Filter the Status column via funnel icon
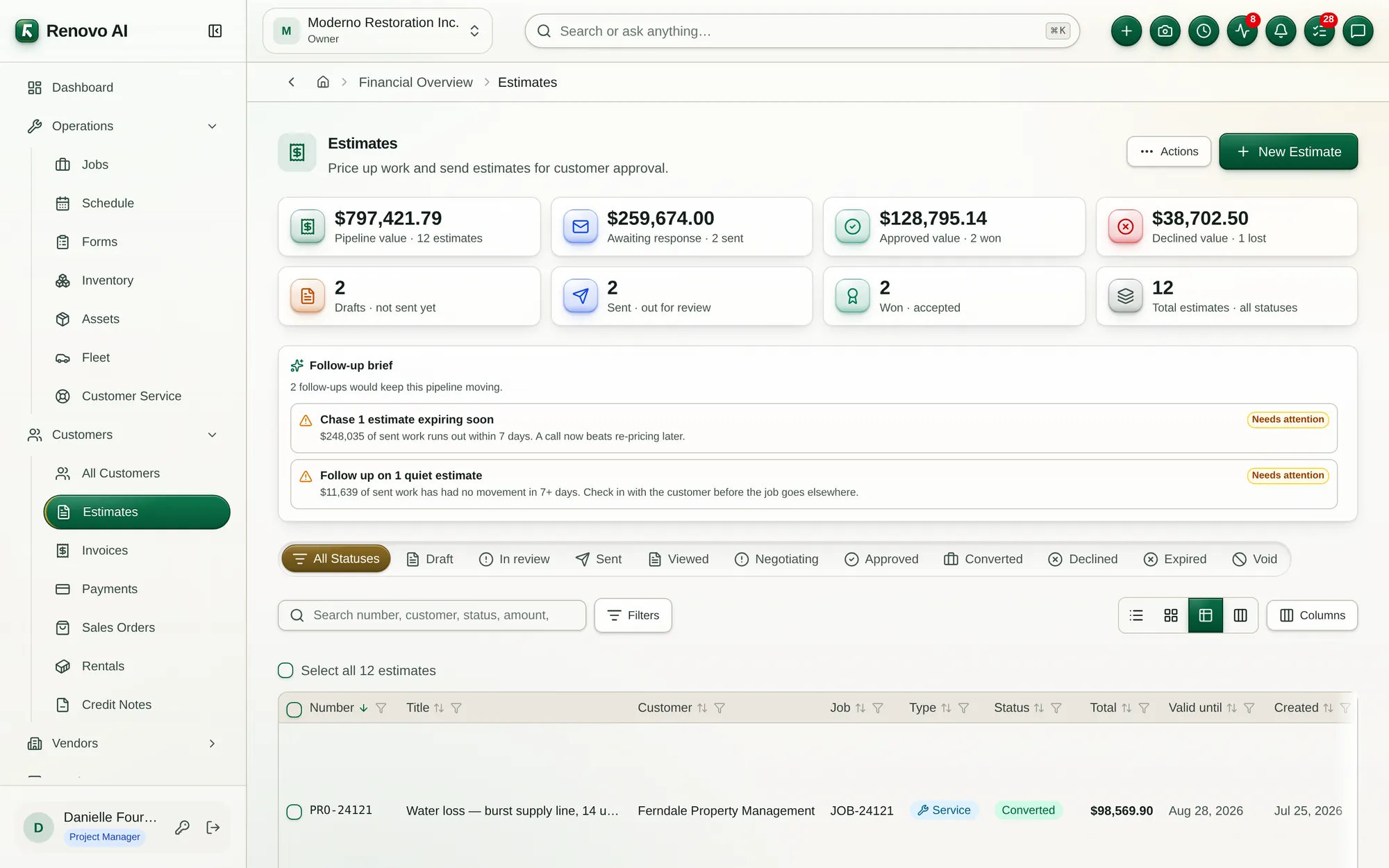The height and width of the screenshot is (868, 1389). 1056,708
